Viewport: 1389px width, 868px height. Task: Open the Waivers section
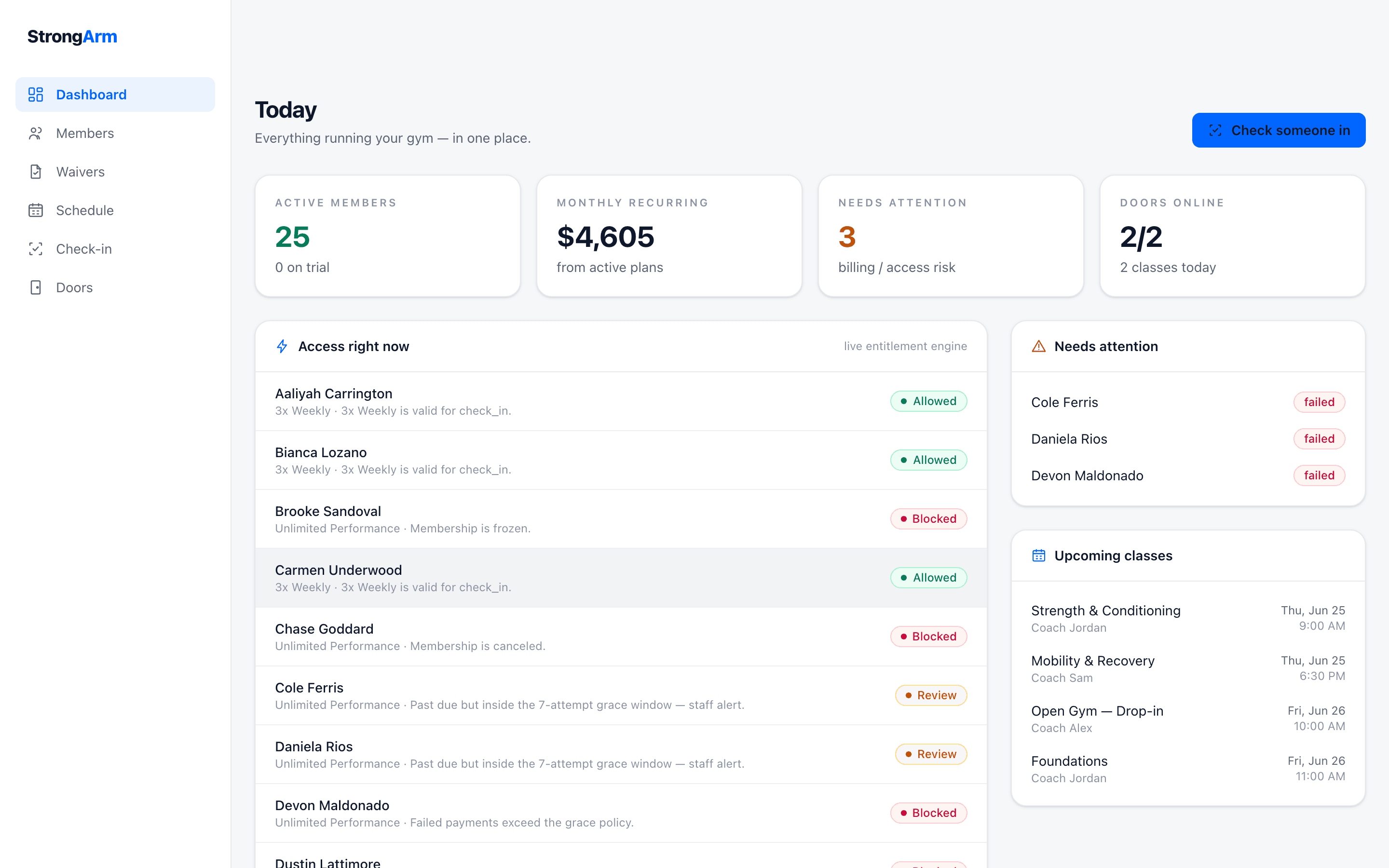coord(115,172)
